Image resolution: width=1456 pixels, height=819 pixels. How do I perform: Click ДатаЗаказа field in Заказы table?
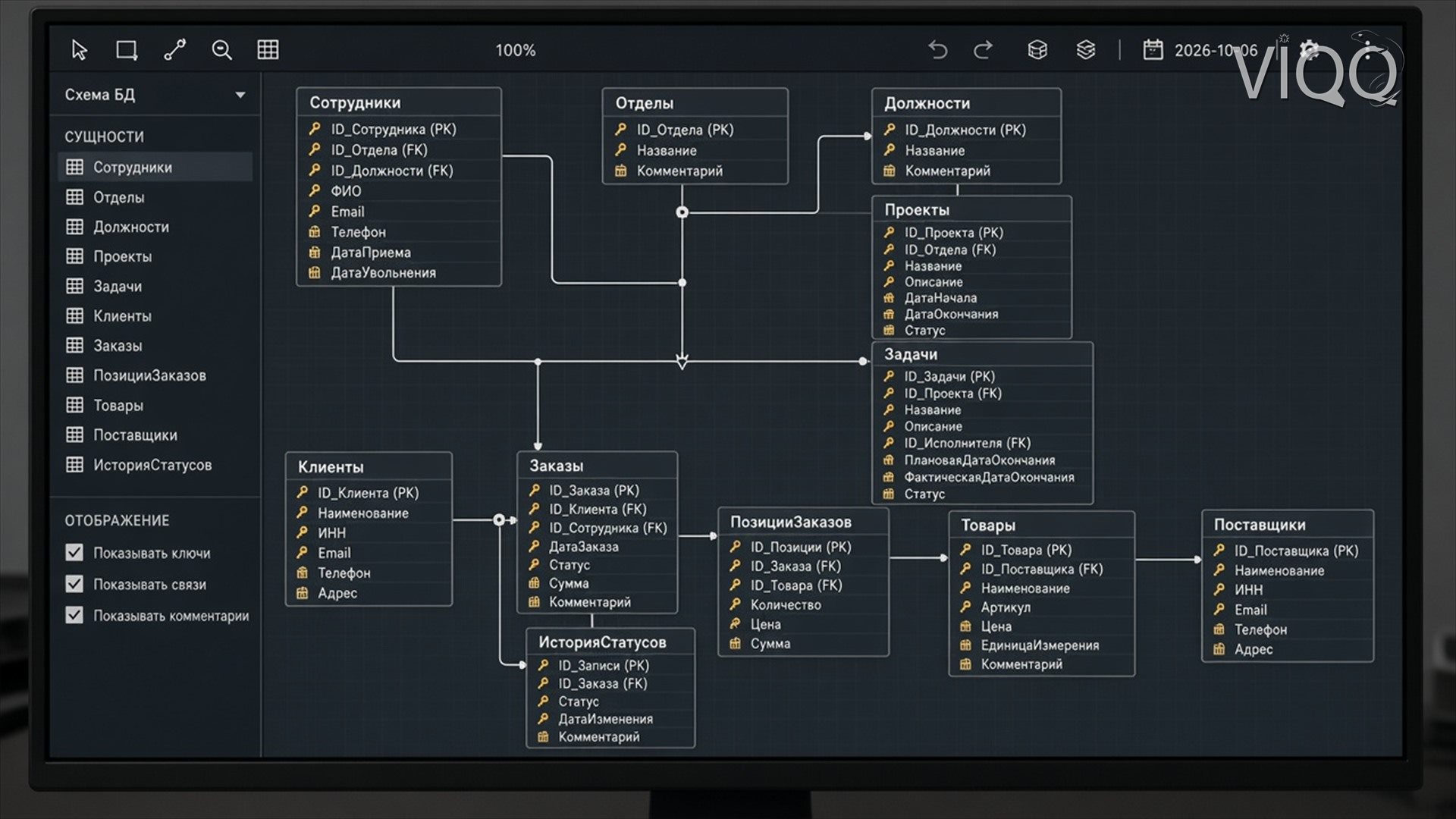[x=597, y=547]
